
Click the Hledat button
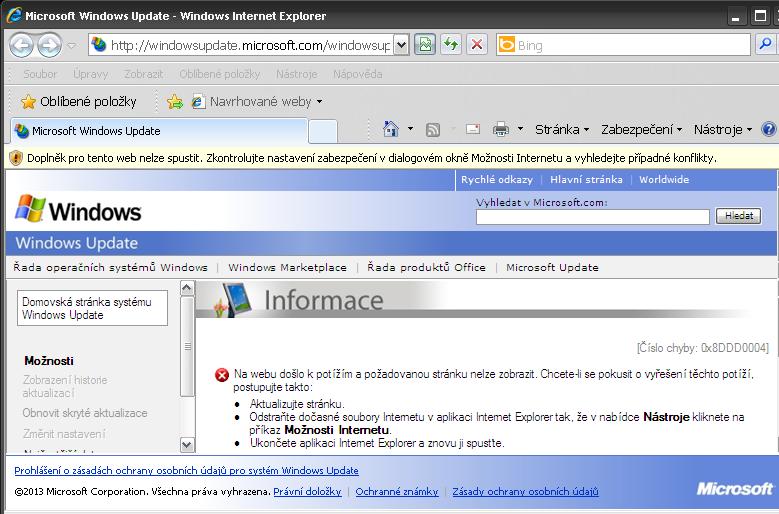738,216
